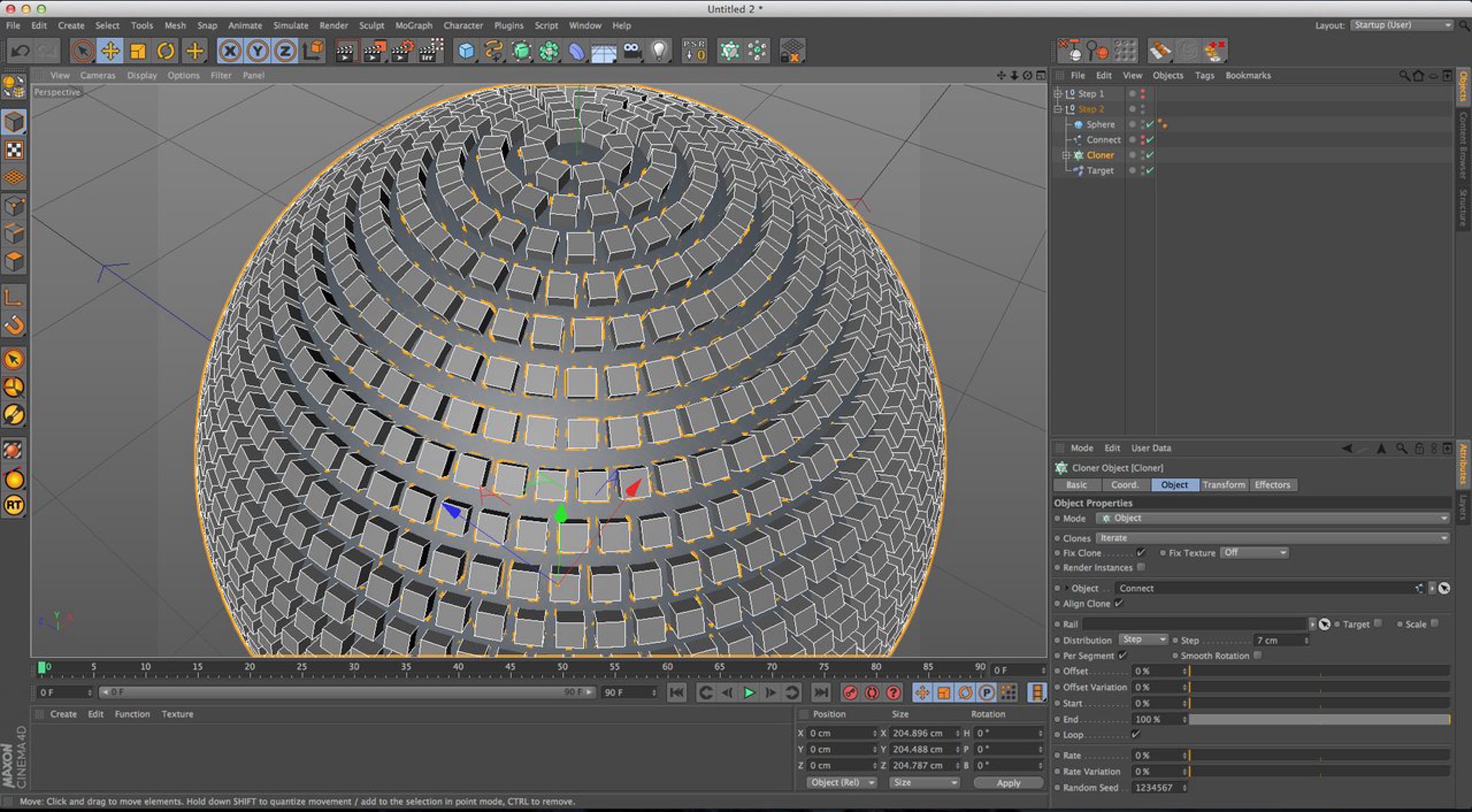Click the Light bulb object icon

[x=659, y=51]
